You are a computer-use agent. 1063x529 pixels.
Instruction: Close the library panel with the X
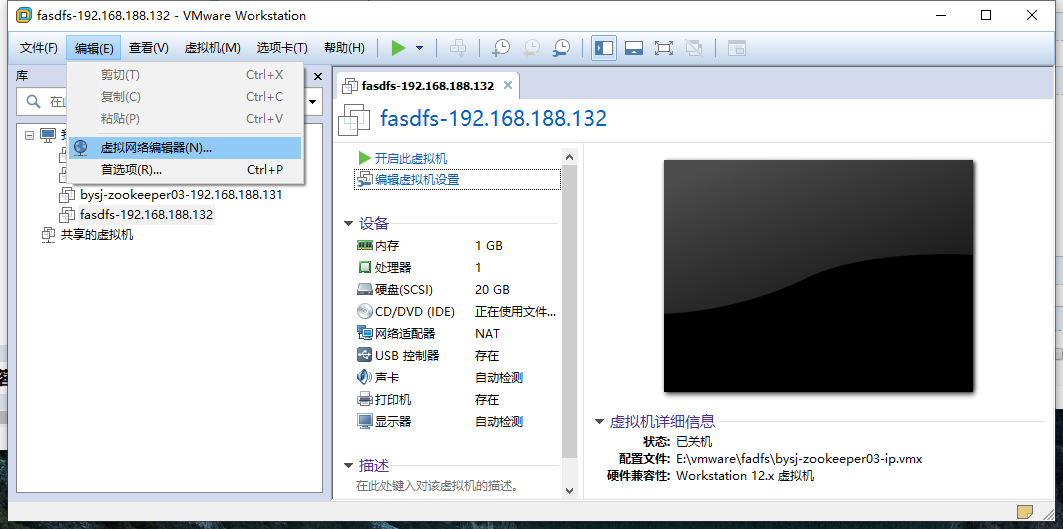click(x=317, y=77)
